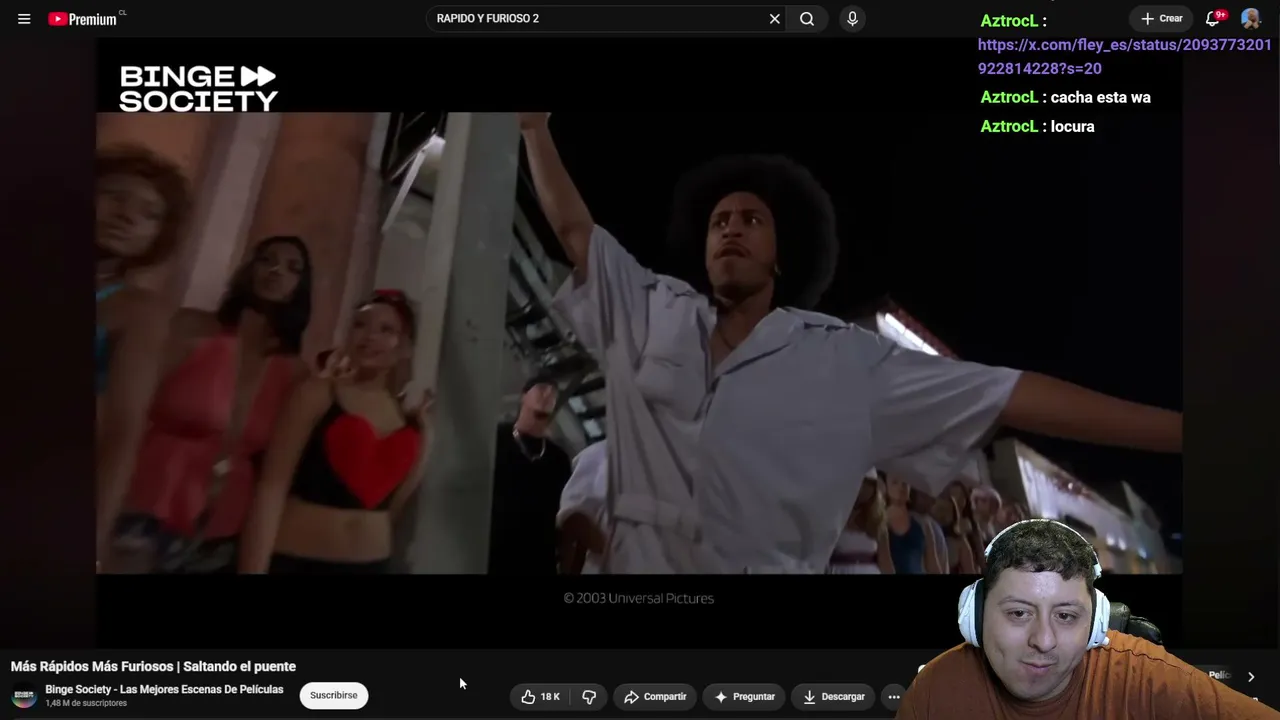Open the Crear menu
This screenshot has height=720, width=1280.
[x=1162, y=19]
